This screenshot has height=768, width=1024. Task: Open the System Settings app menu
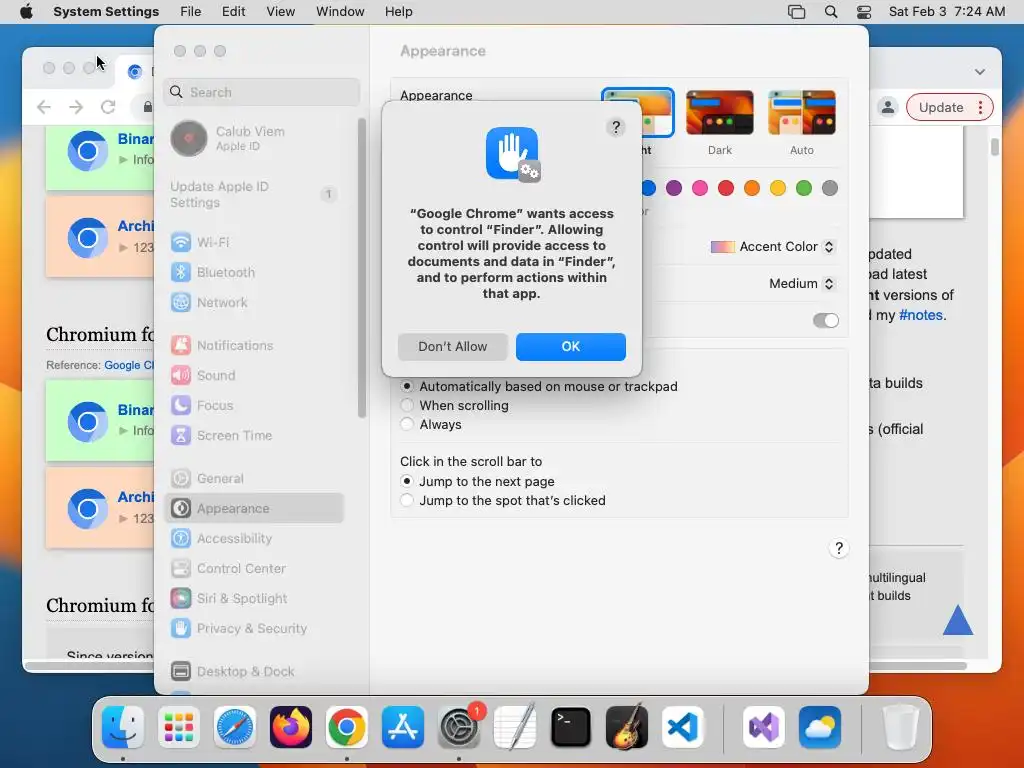point(106,11)
